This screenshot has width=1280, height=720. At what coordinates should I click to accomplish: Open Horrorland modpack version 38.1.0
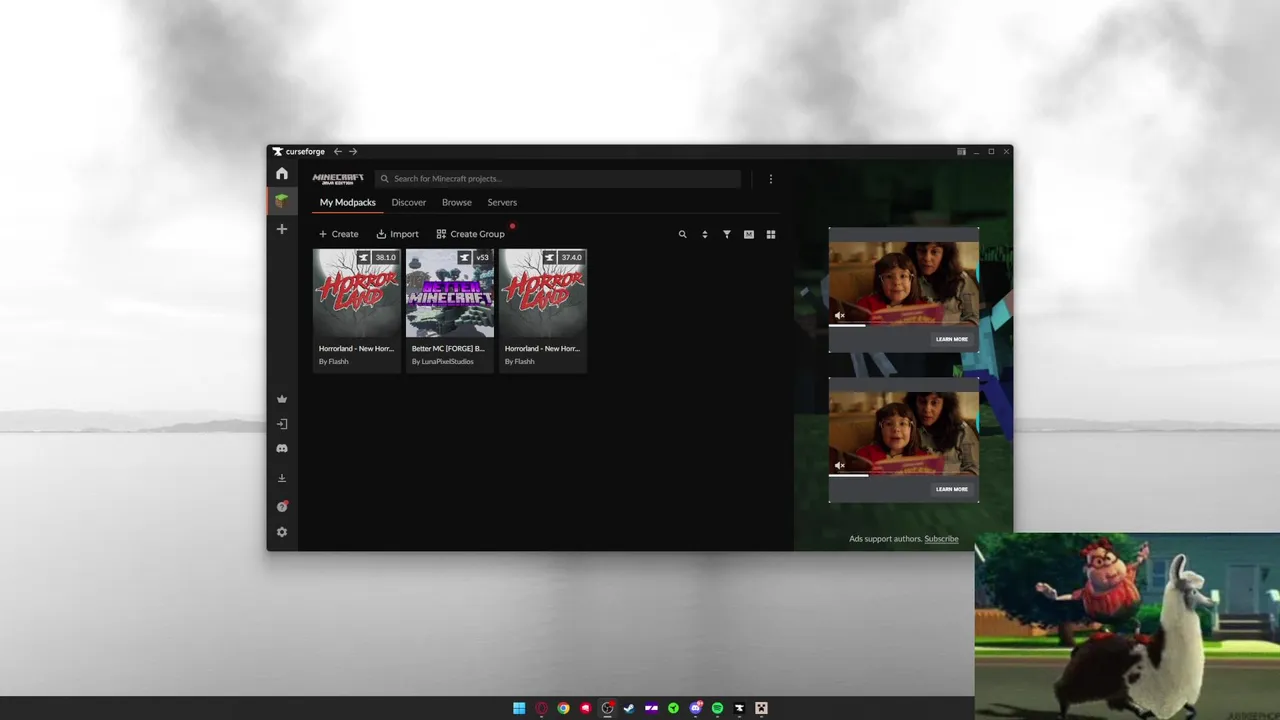(x=357, y=310)
